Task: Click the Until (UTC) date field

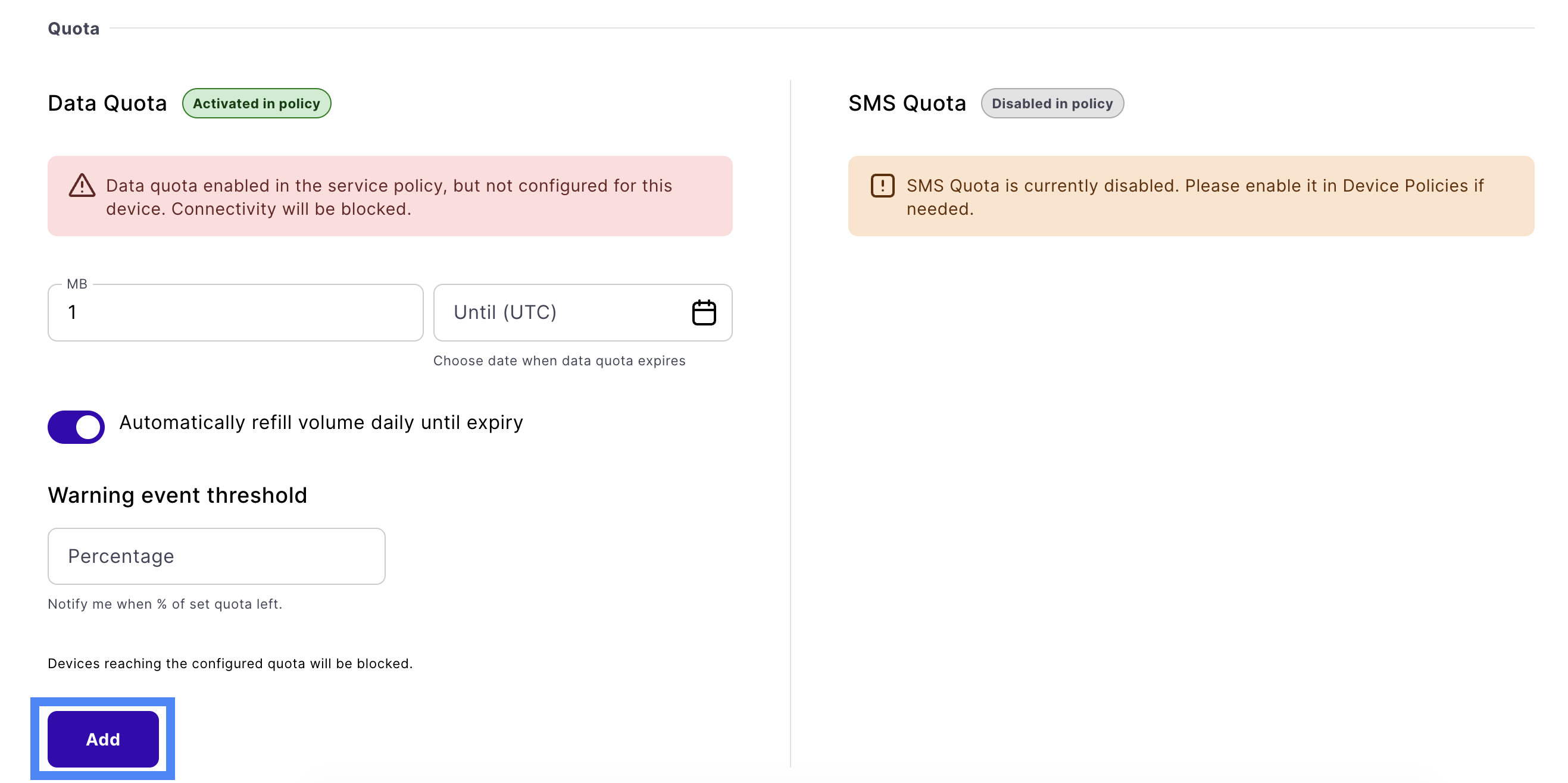Action: tap(583, 313)
